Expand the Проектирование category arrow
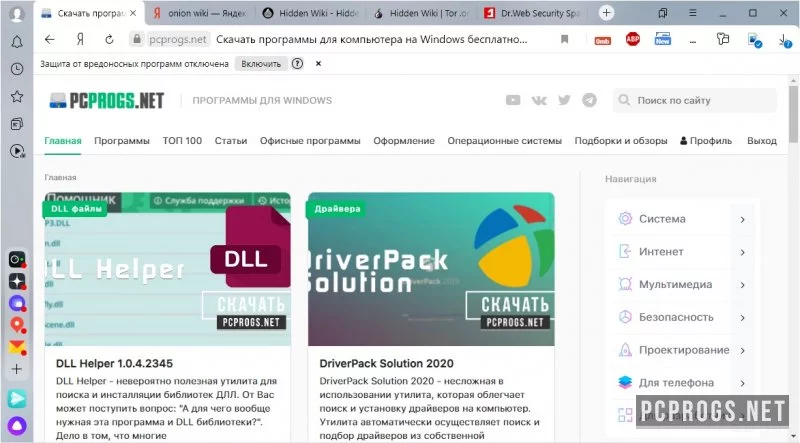 coord(742,350)
